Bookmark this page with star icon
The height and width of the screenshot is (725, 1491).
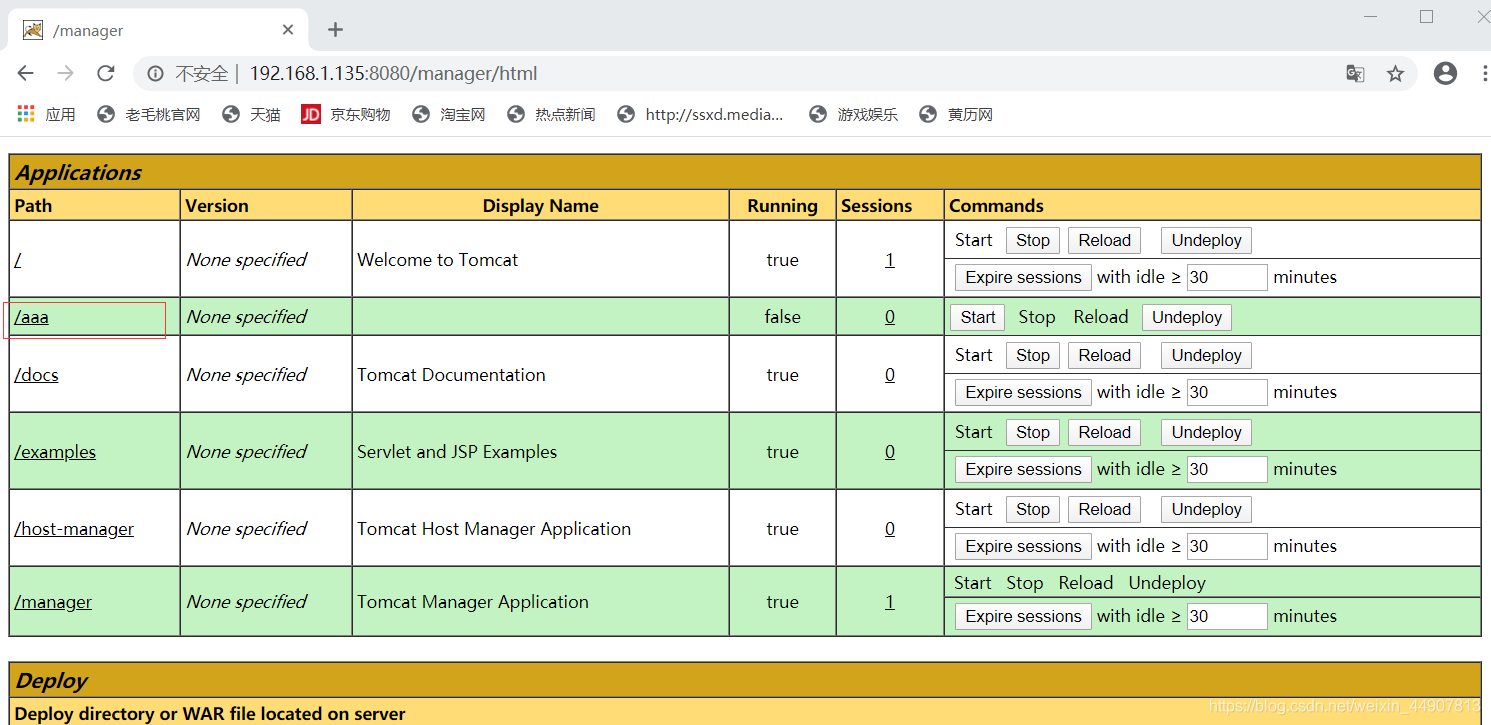[1395, 73]
